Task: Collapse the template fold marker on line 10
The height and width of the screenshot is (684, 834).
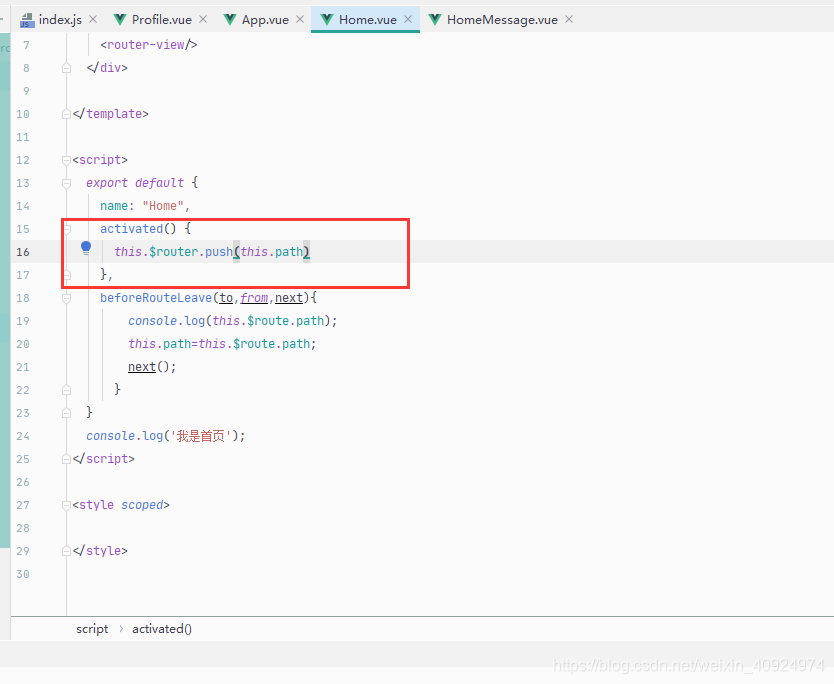Action: click(x=66, y=114)
